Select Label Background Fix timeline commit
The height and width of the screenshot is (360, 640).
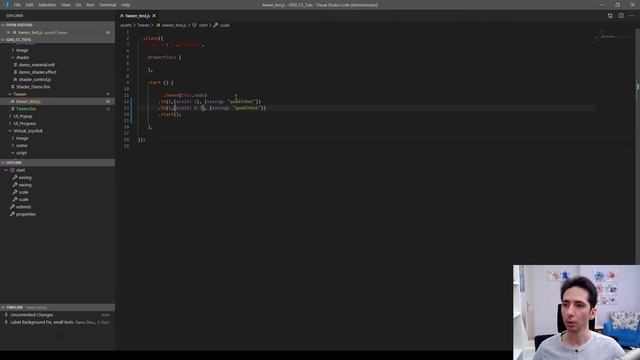tap(57, 322)
